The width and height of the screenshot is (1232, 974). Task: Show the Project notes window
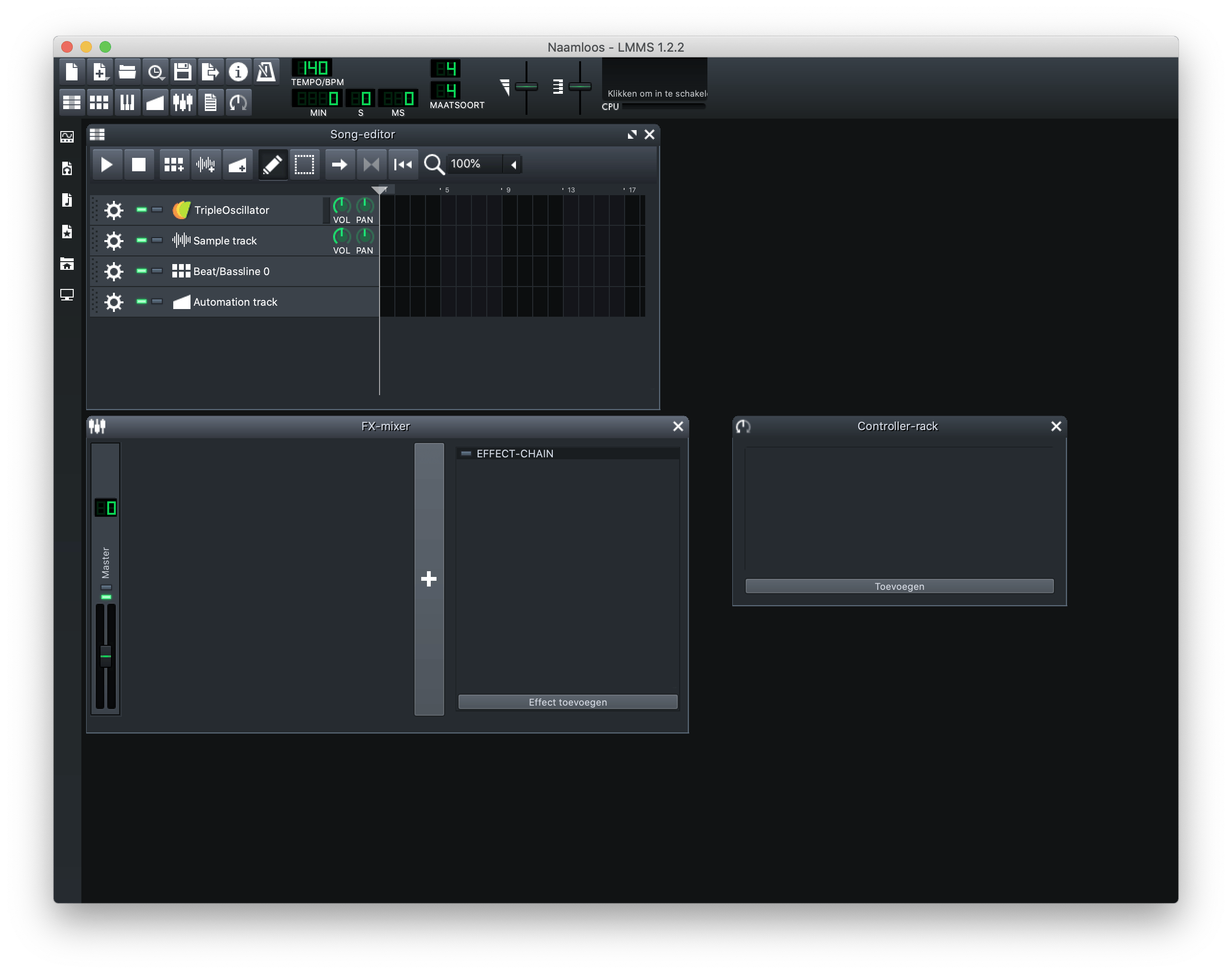click(211, 103)
